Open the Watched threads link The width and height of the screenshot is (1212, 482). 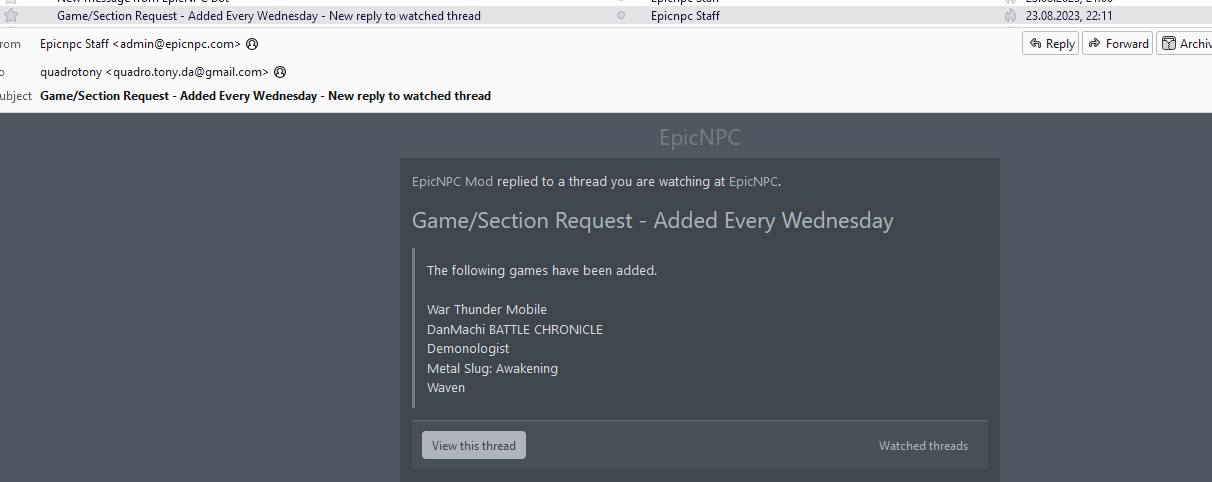tap(923, 446)
